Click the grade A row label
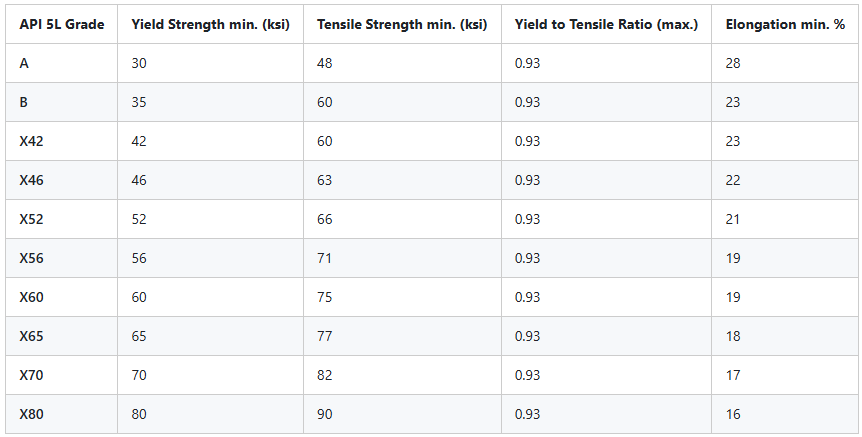This screenshot has width=862, height=437. (x=24, y=63)
